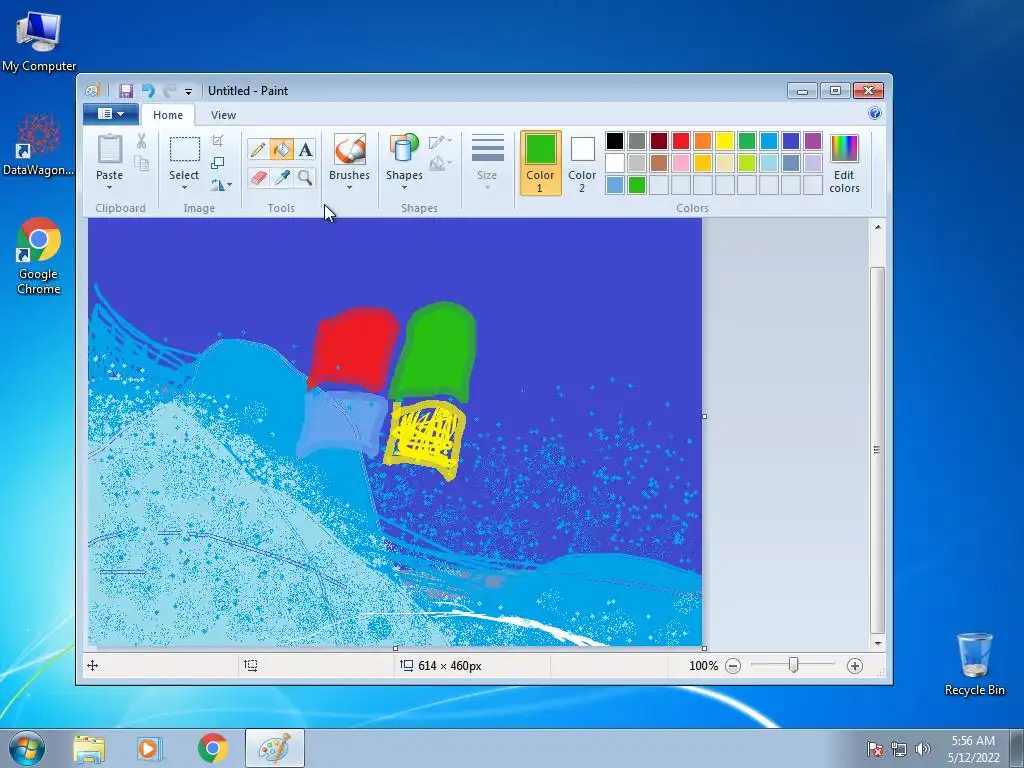Select the Text tool

305,150
